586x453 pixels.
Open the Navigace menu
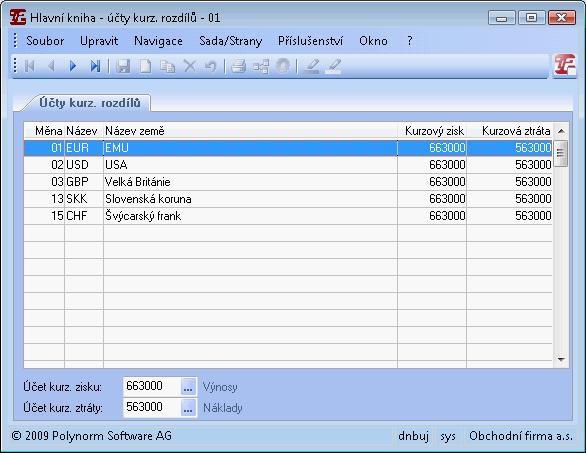(158, 41)
